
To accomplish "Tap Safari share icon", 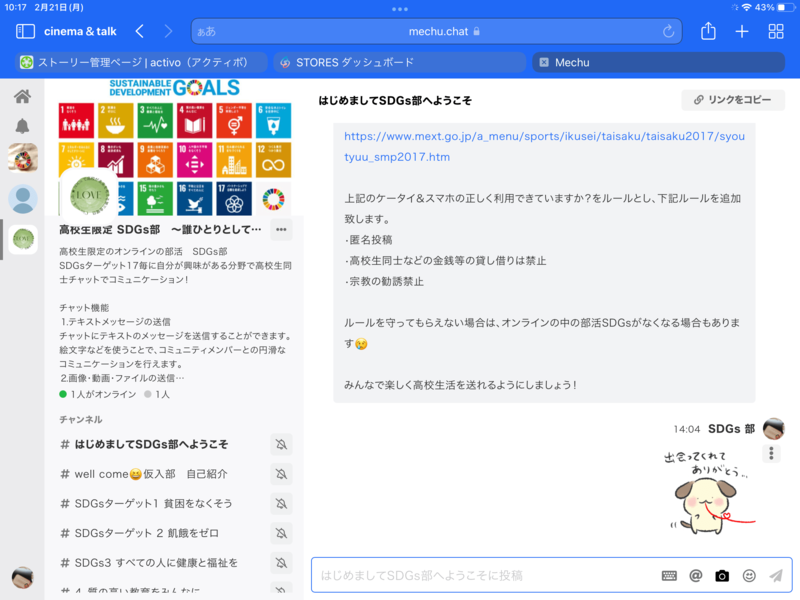I will pos(708,31).
